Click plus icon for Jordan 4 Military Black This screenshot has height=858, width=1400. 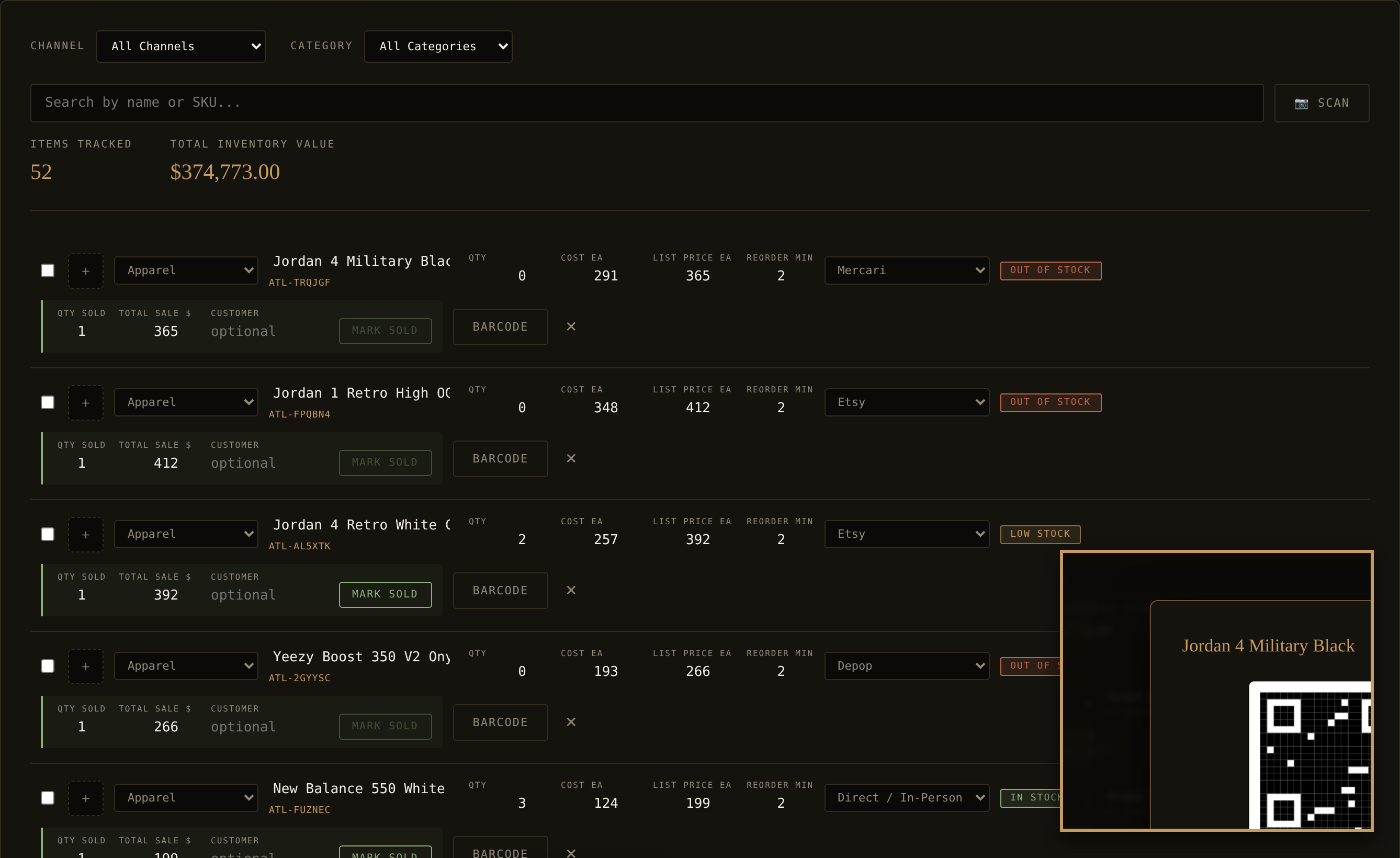click(86, 271)
